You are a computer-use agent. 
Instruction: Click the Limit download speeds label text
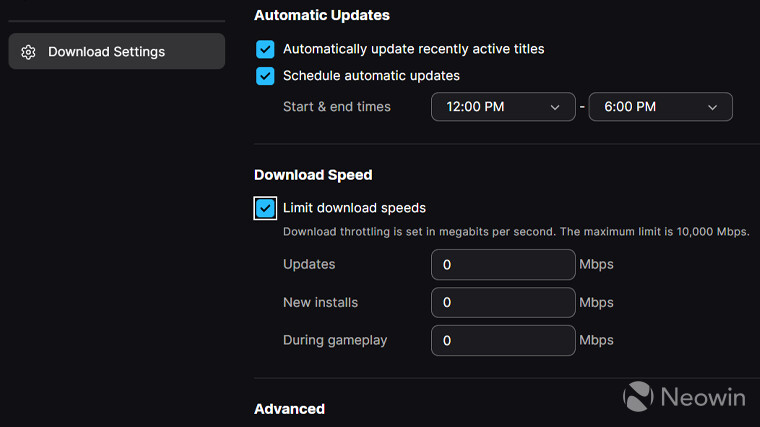click(x=354, y=208)
